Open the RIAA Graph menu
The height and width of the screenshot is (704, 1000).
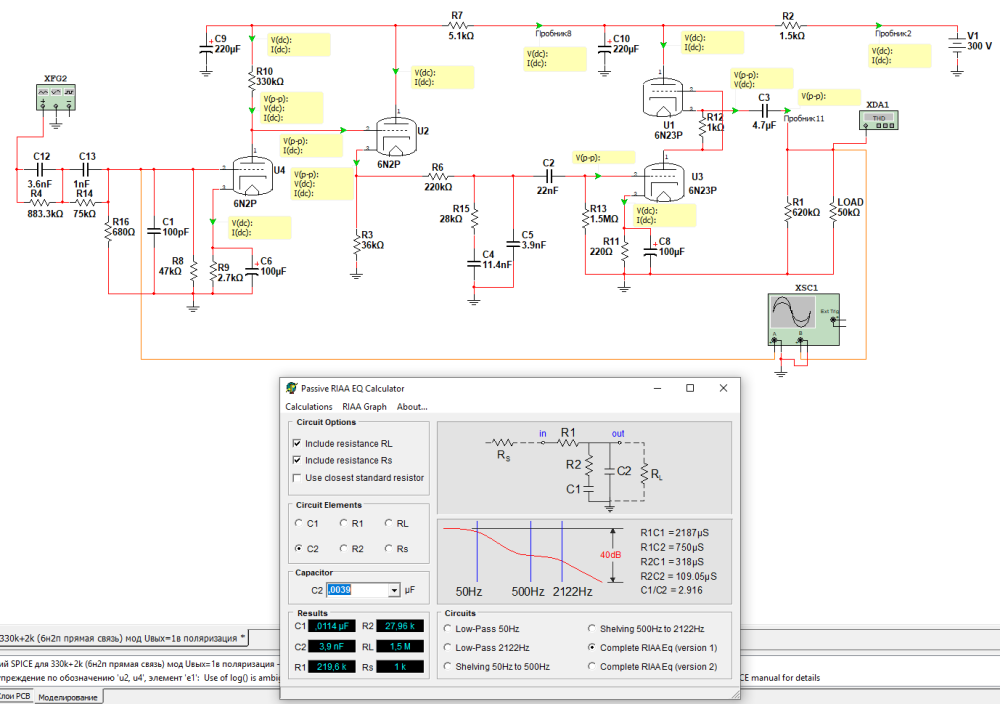click(364, 407)
